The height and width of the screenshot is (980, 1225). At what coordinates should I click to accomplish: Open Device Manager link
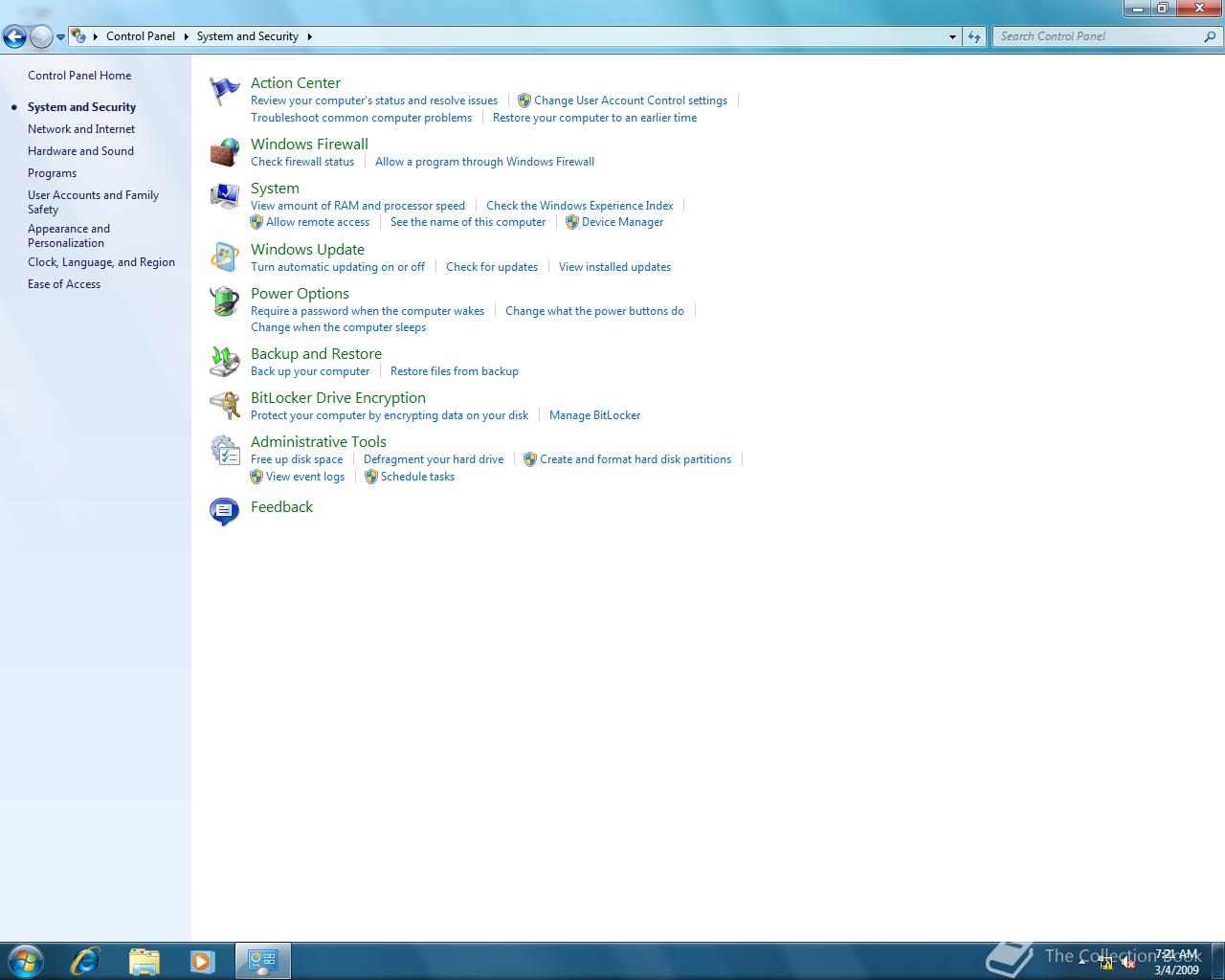(x=622, y=222)
